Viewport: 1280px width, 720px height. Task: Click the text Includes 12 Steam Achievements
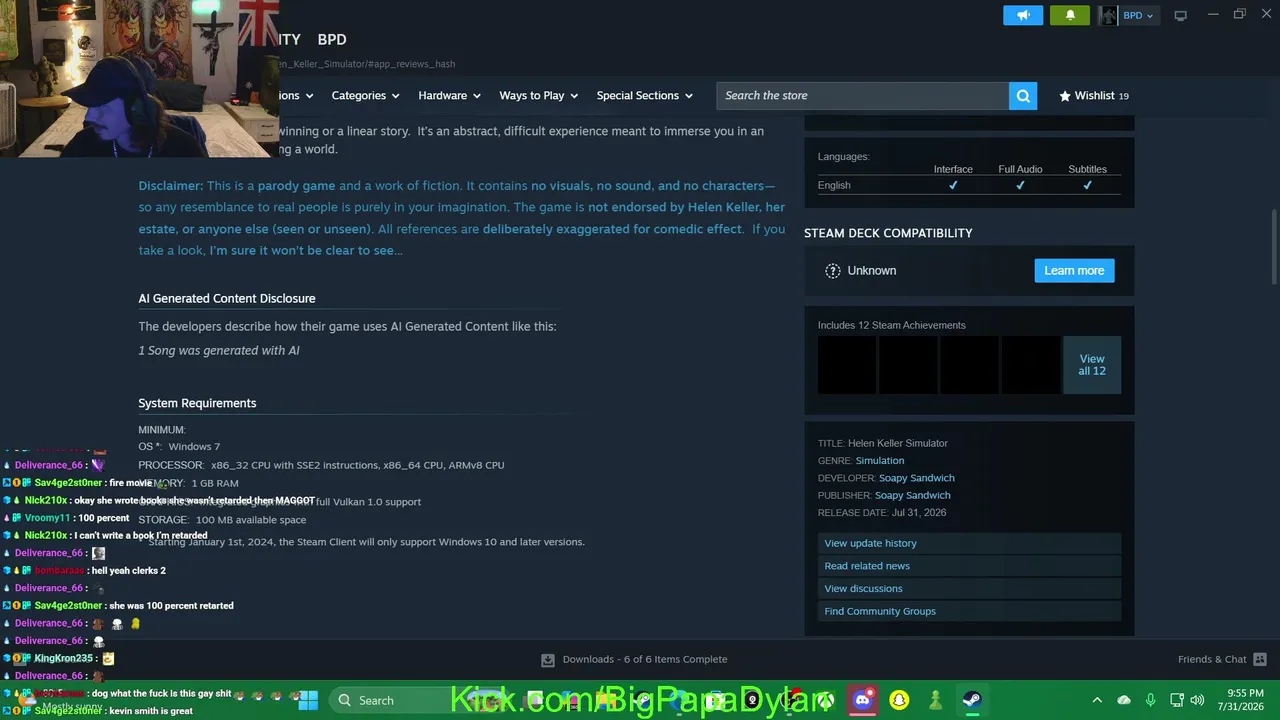892,325
